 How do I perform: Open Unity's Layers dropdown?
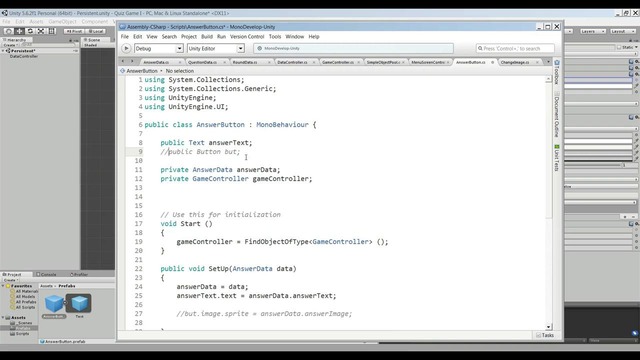click(x=592, y=31)
